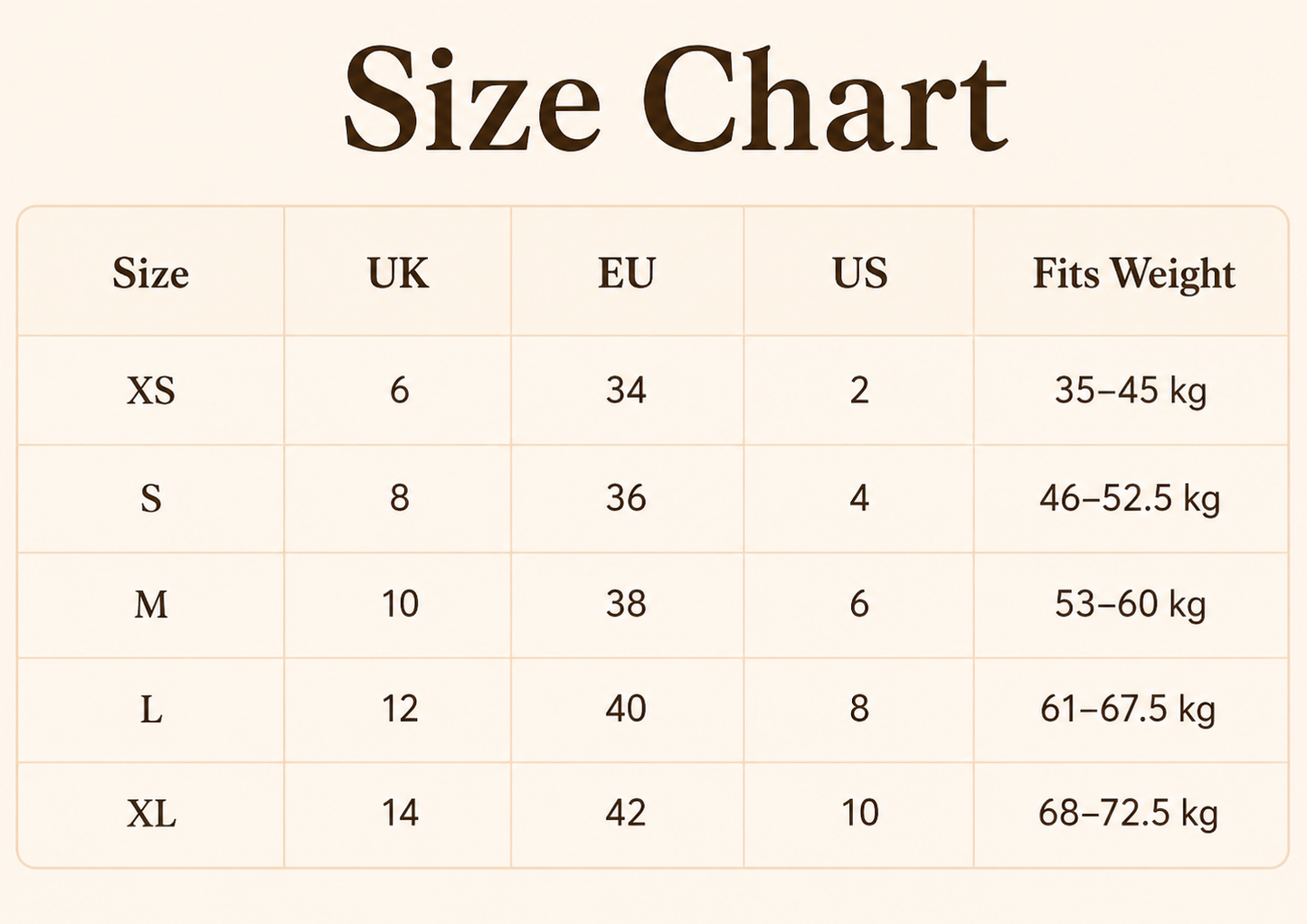Click the 46–52.5 kg weight cell

pyautogui.click(x=1130, y=499)
